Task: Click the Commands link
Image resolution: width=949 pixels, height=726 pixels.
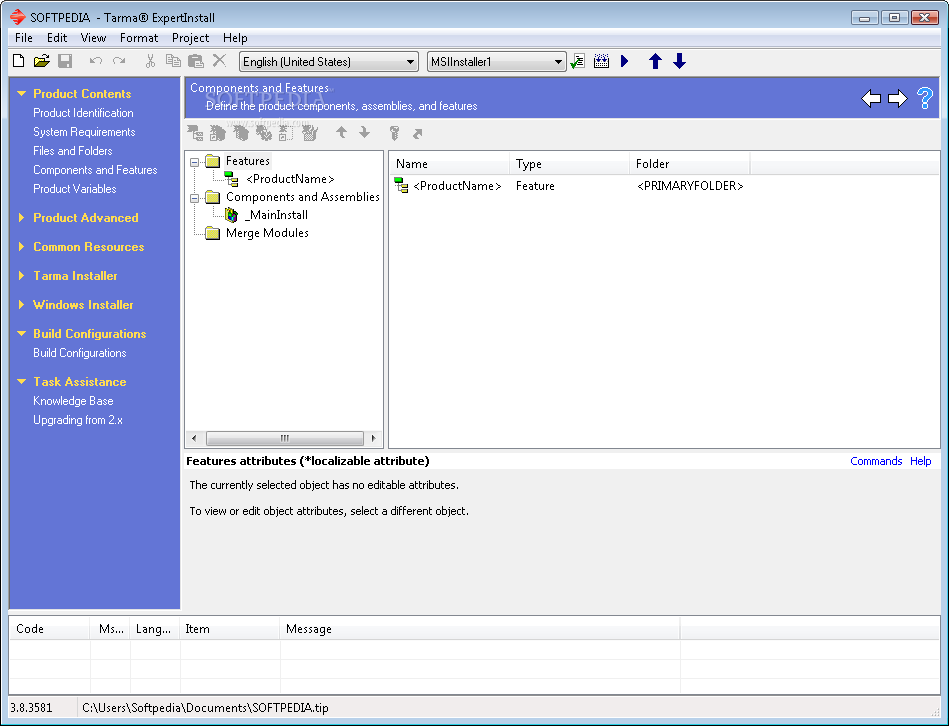Action: [876, 461]
